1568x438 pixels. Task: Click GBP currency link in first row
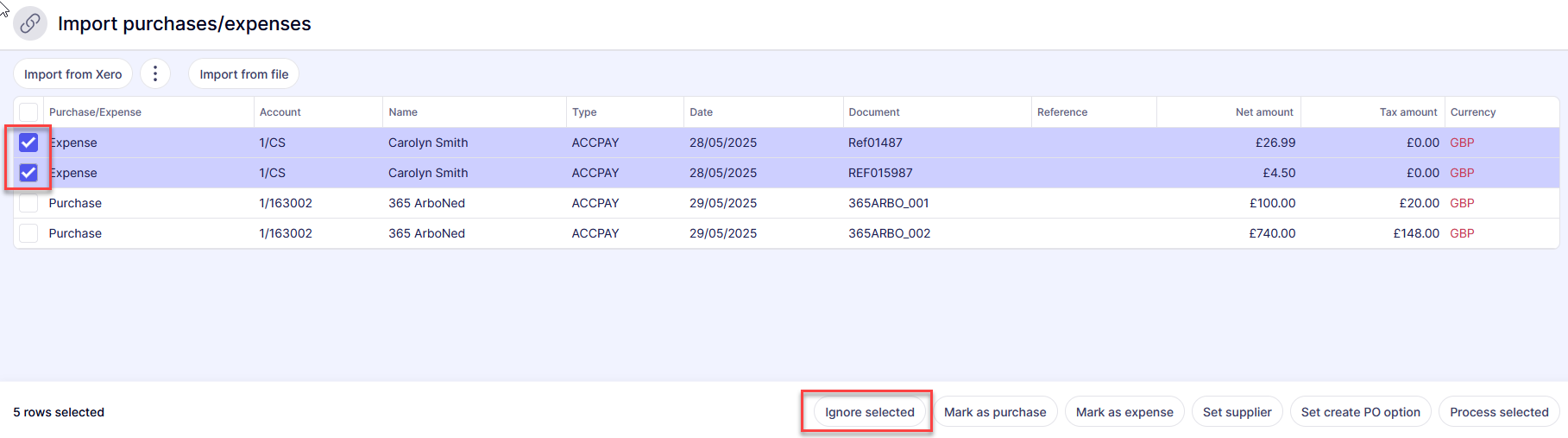(x=1462, y=143)
